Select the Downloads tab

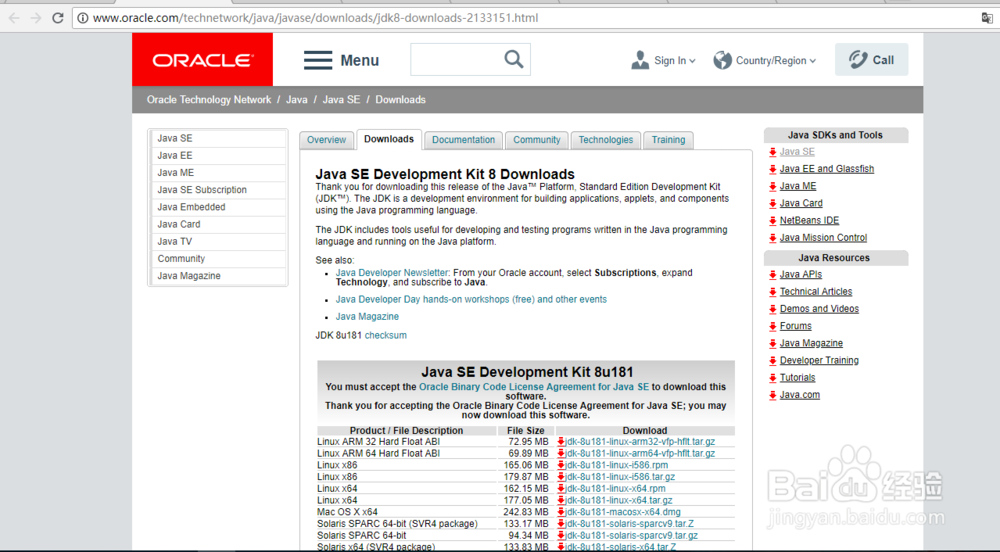[389, 139]
